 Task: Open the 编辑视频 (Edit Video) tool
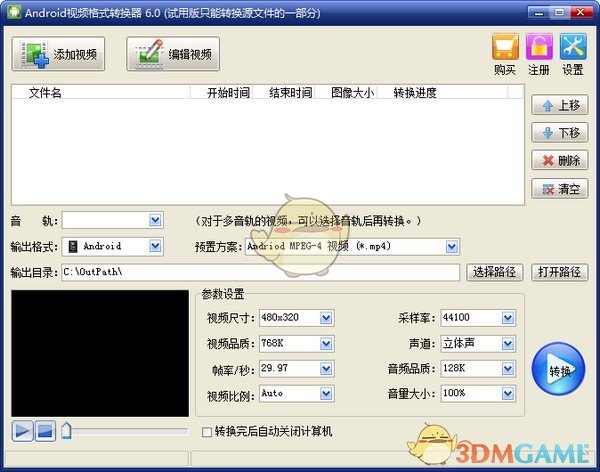(x=172, y=54)
